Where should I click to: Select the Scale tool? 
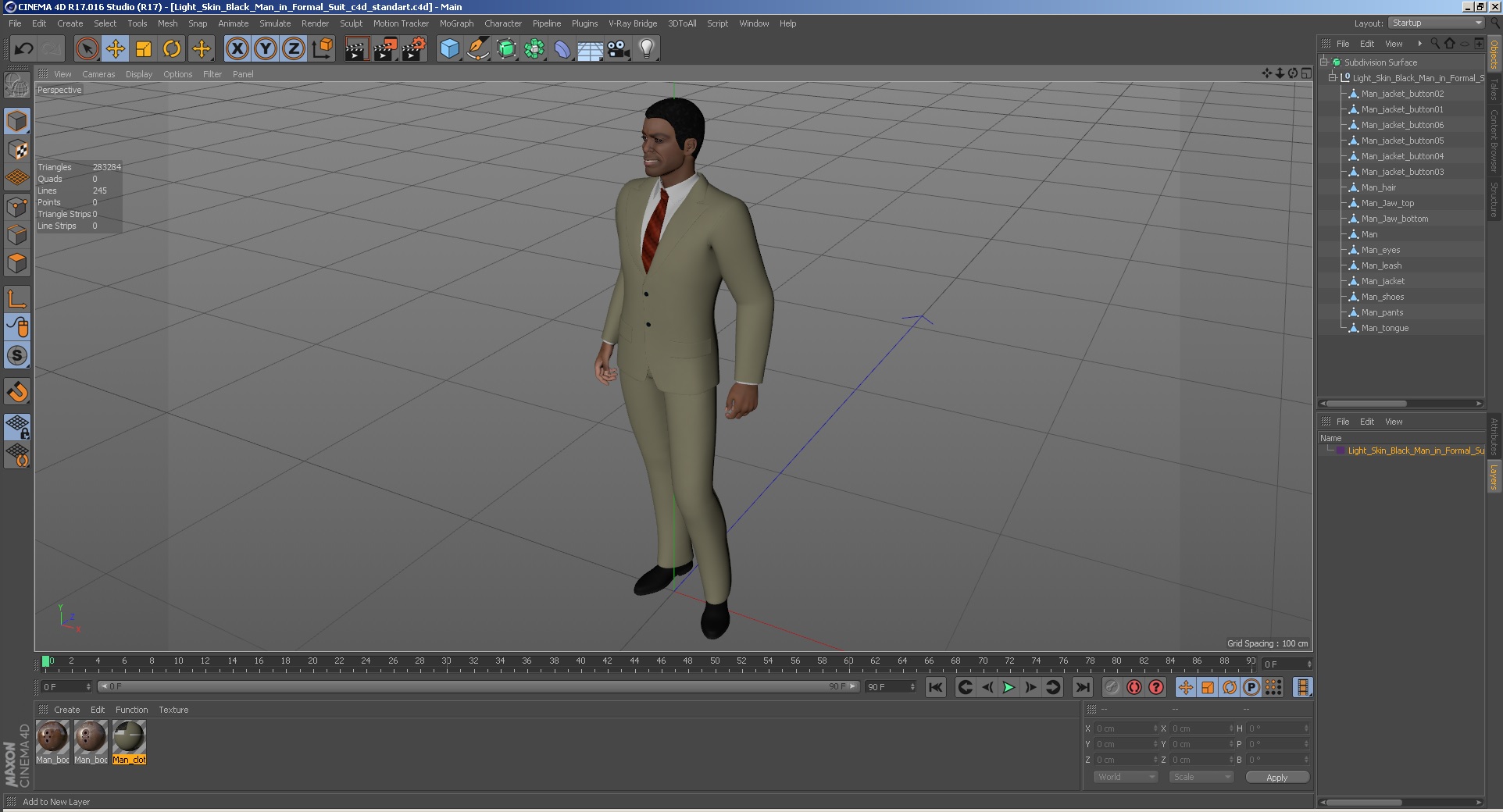(x=144, y=49)
